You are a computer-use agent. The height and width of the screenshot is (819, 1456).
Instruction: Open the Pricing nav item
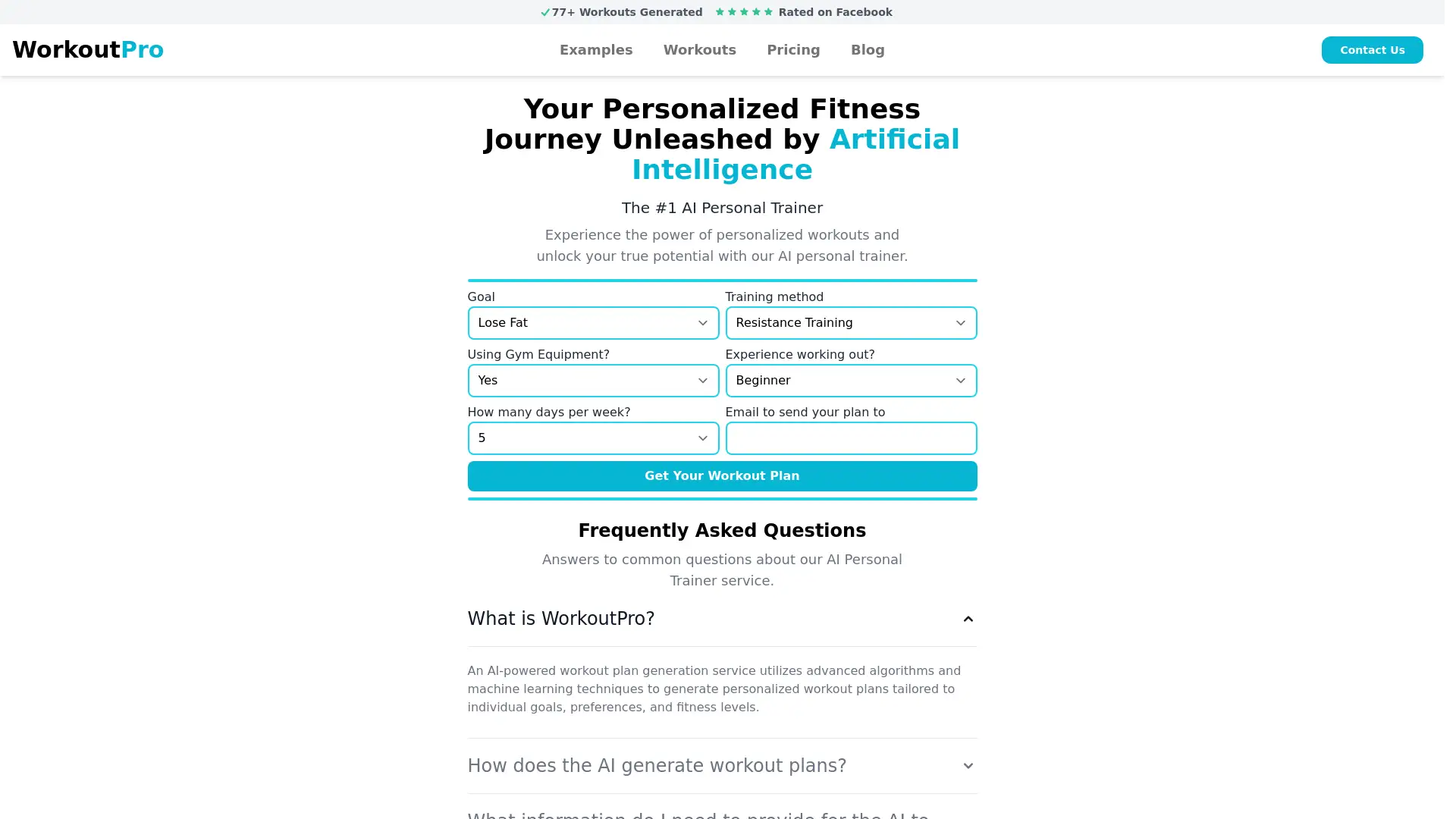point(793,50)
